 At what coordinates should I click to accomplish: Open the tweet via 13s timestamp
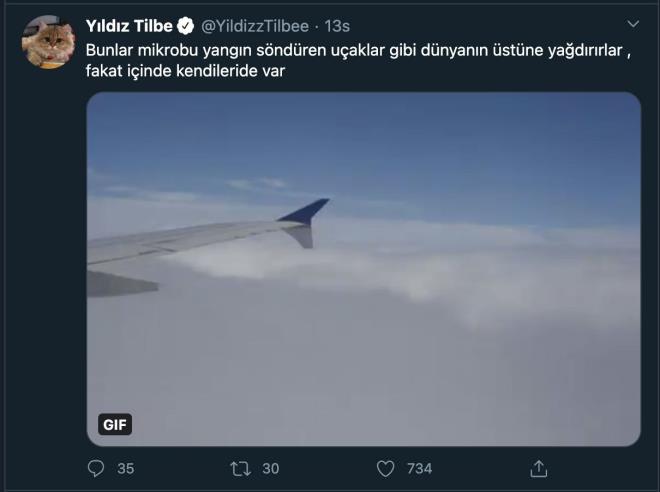tap(337, 26)
